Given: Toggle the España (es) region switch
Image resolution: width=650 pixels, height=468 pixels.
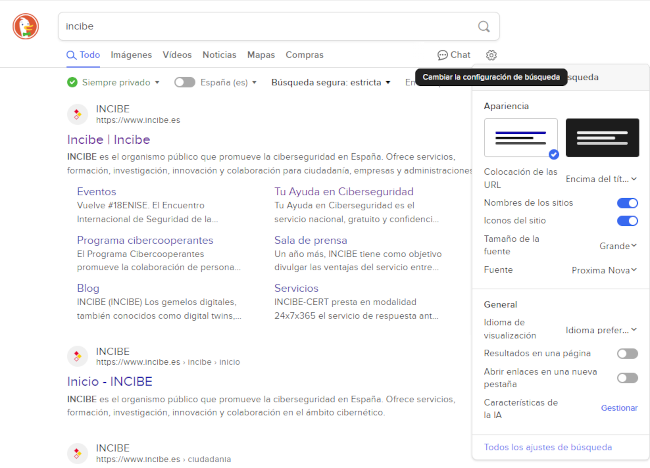Looking at the screenshot, I should tap(184, 82).
